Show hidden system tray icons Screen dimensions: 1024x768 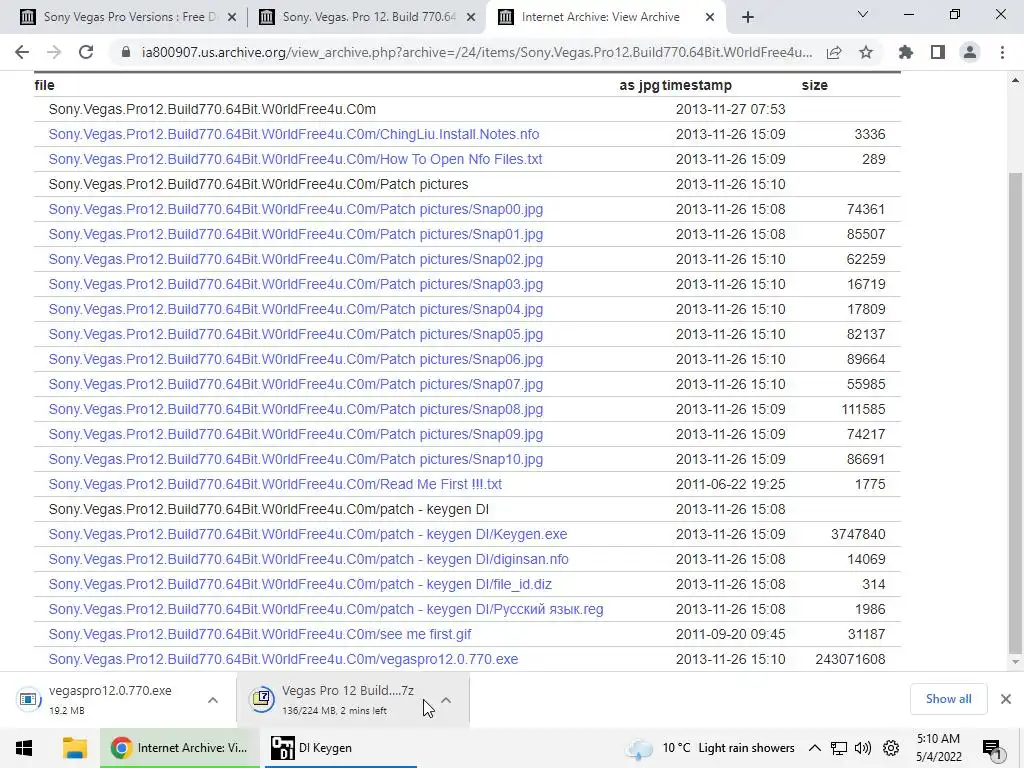pyautogui.click(x=814, y=748)
